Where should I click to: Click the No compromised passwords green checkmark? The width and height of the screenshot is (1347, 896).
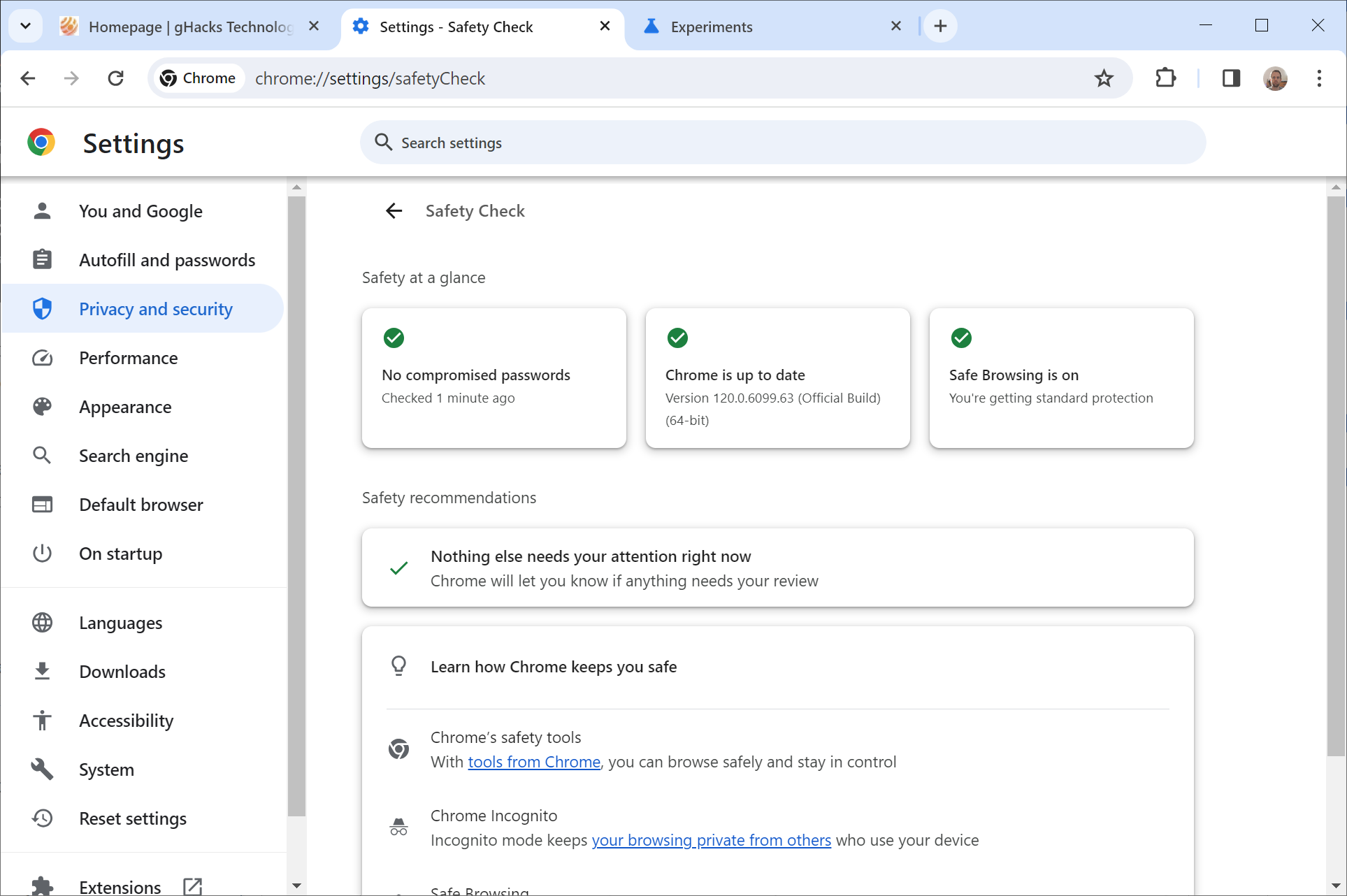[394, 337]
